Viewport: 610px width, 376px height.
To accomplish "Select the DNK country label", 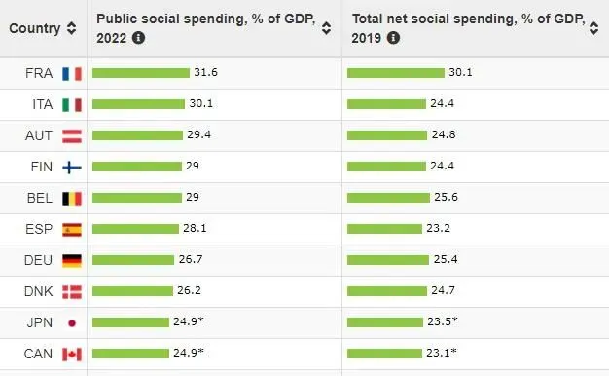I will pyautogui.click(x=39, y=291).
